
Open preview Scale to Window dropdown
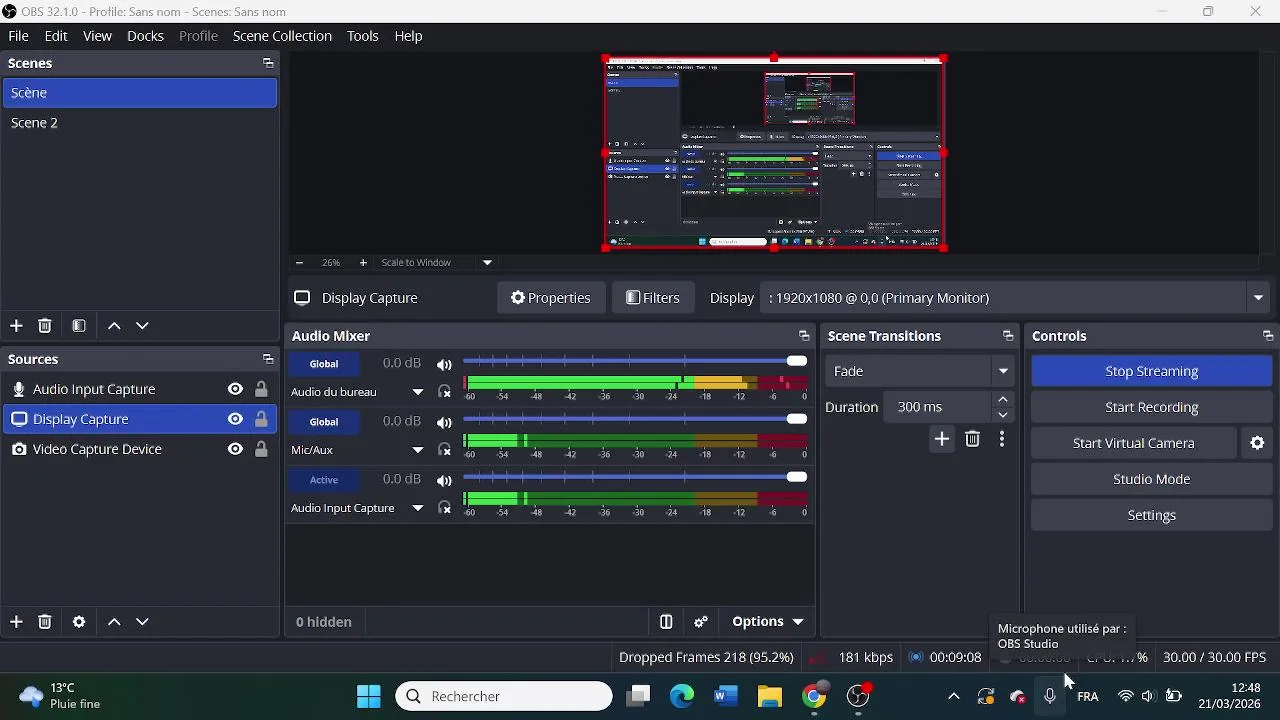(487, 263)
